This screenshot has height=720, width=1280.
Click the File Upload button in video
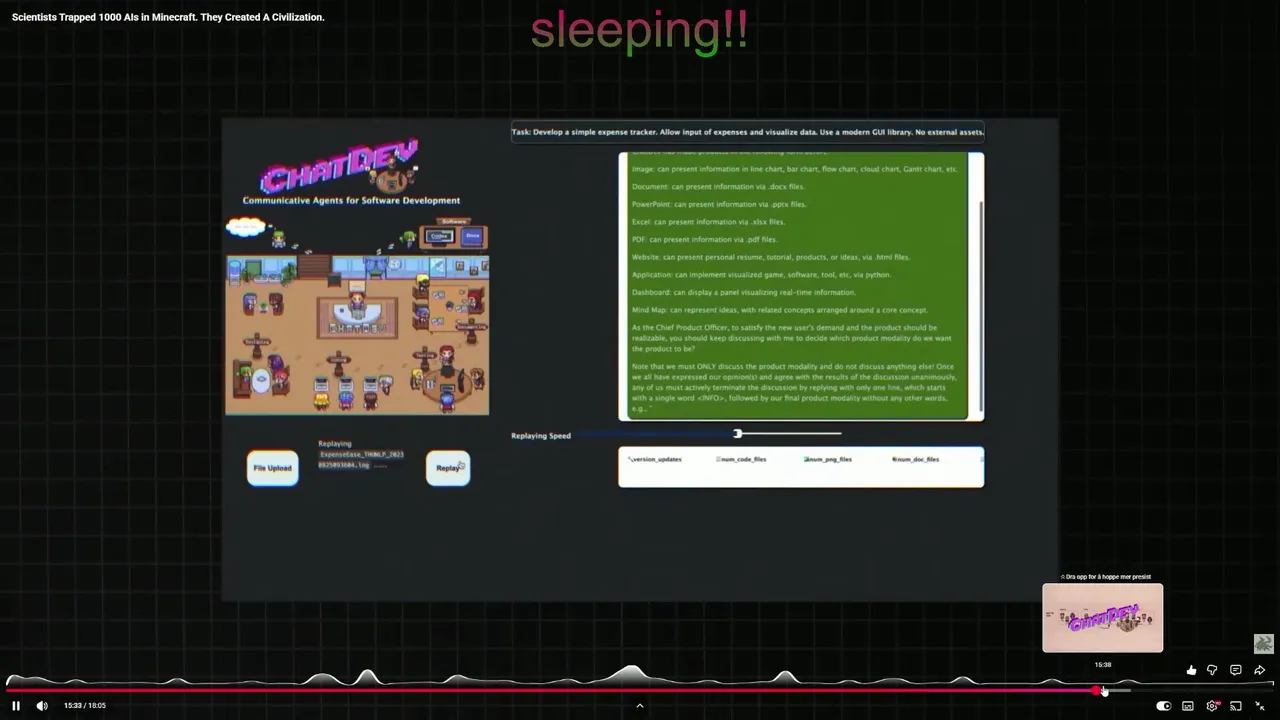click(x=273, y=468)
